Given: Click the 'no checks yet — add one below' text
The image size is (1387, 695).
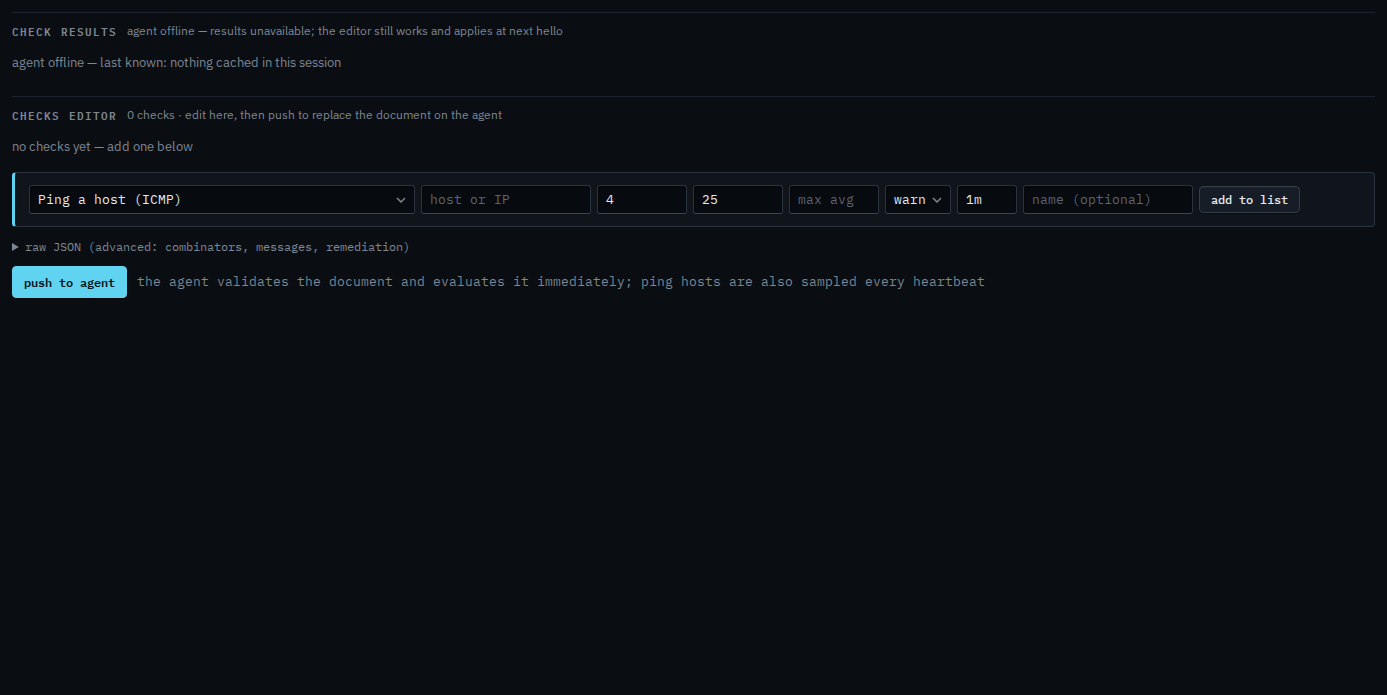Looking at the screenshot, I should (103, 147).
